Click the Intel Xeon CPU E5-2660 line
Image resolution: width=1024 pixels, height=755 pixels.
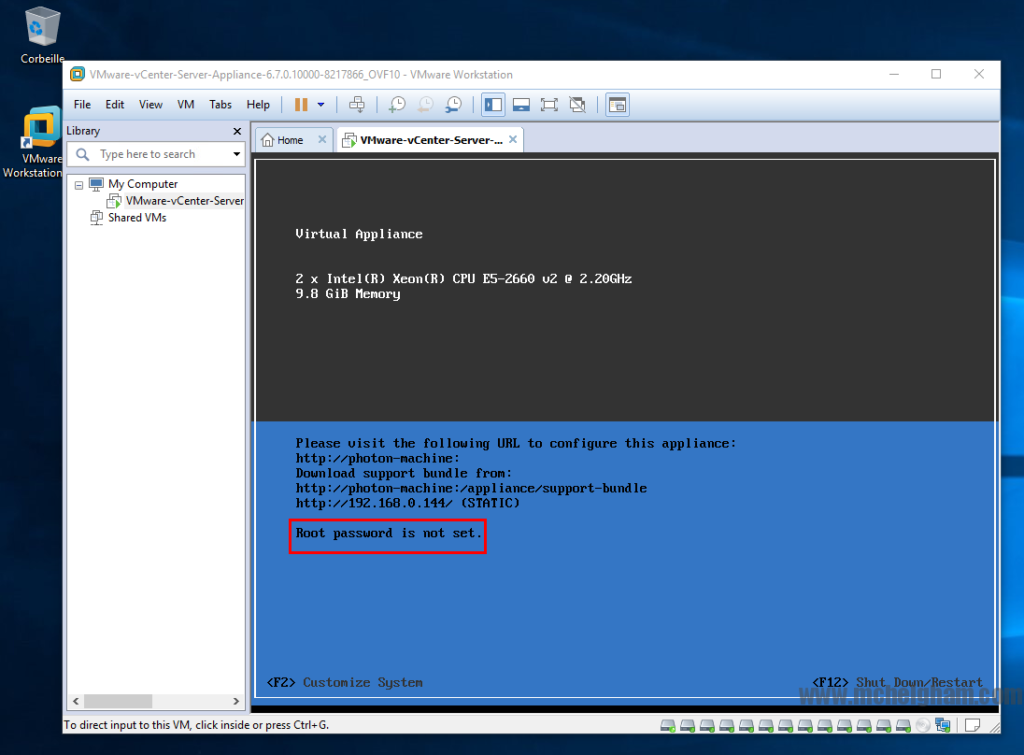[463, 279]
